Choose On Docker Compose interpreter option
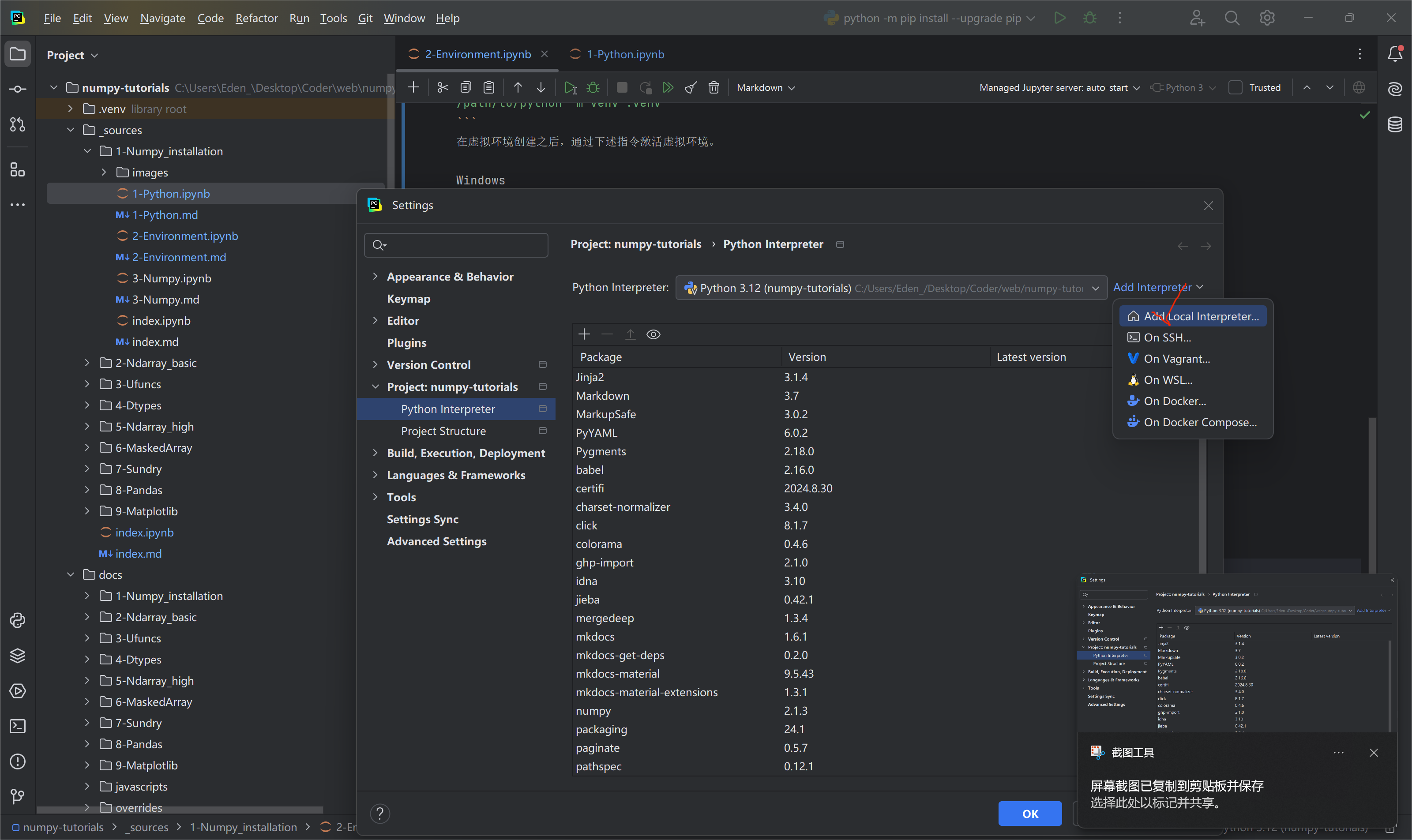Image resolution: width=1412 pixels, height=840 pixels. (1193, 422)
